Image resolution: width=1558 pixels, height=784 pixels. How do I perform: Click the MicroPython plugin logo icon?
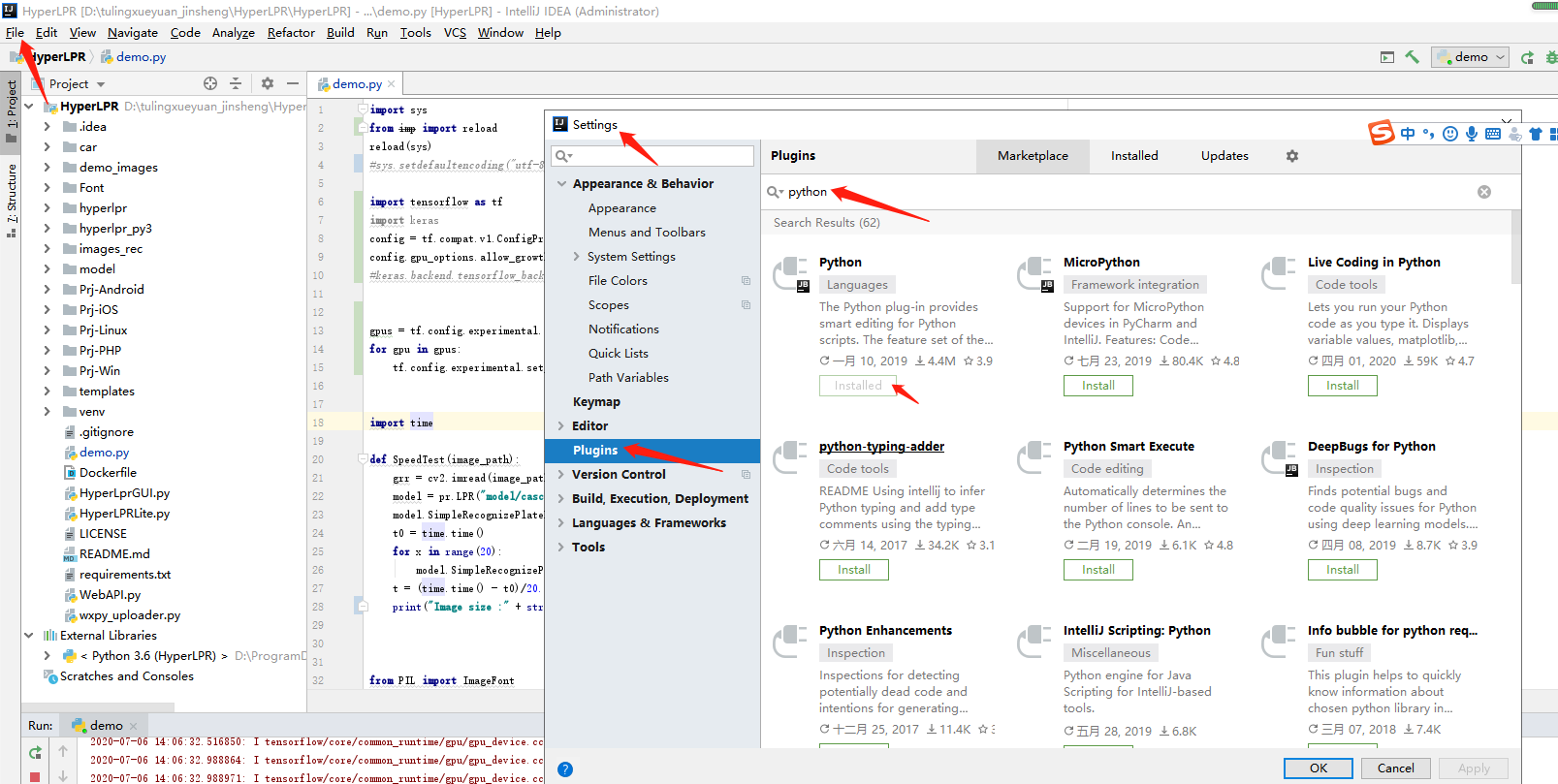pyautogui.click(x=1035, y=274)
